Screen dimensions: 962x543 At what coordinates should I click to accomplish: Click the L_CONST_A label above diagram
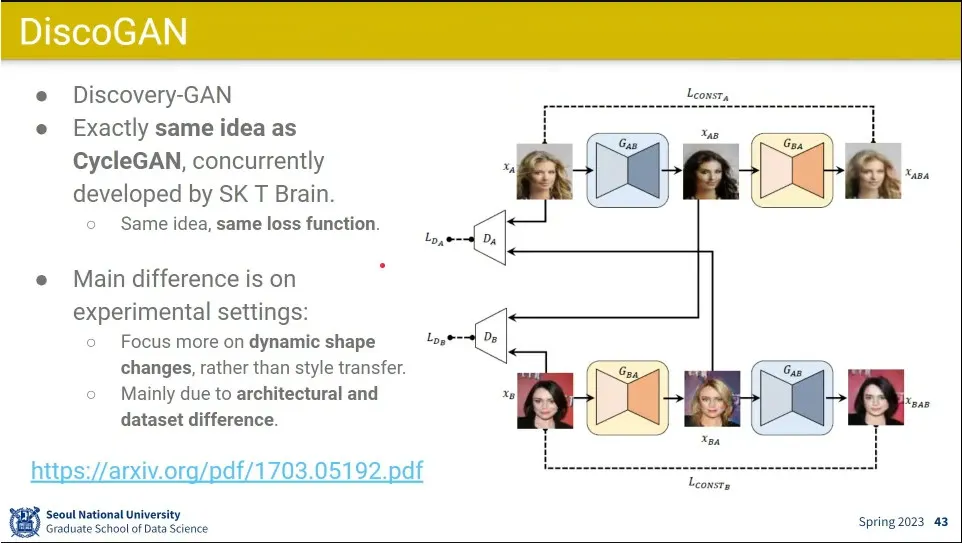tap(707, 94)
